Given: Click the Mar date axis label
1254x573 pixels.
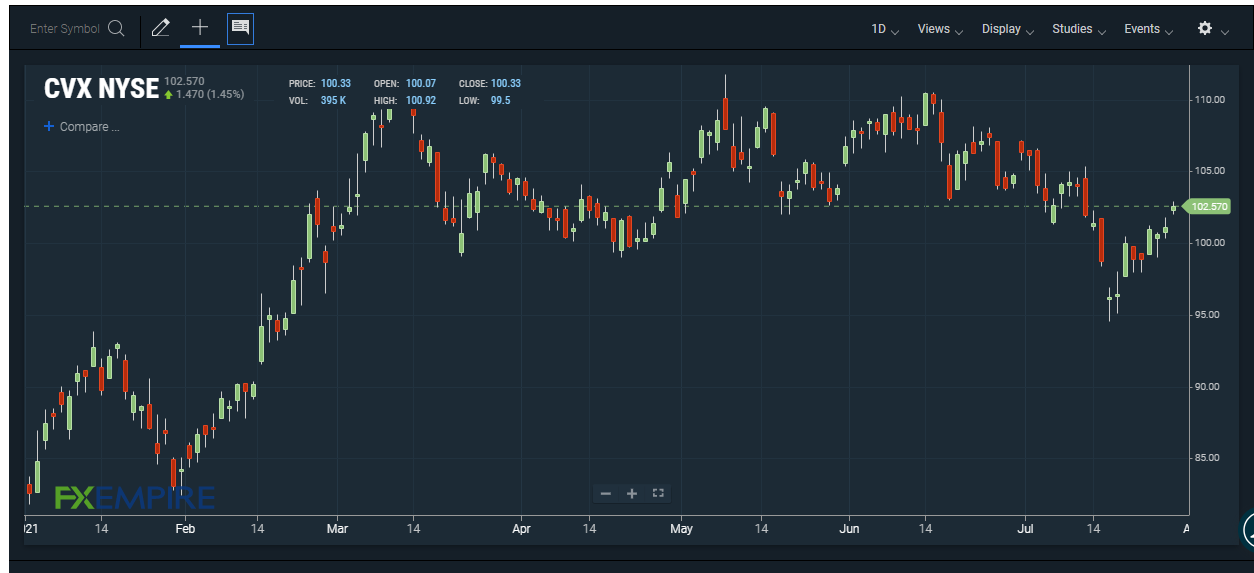Looking at the screenshot, I should pos(337,528).
